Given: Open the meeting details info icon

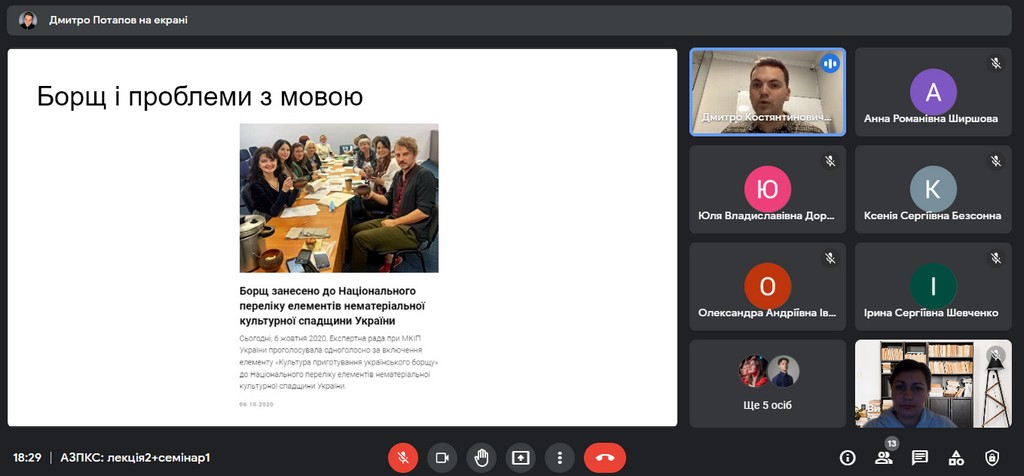Looking at the screenshot, I should 848,458.
